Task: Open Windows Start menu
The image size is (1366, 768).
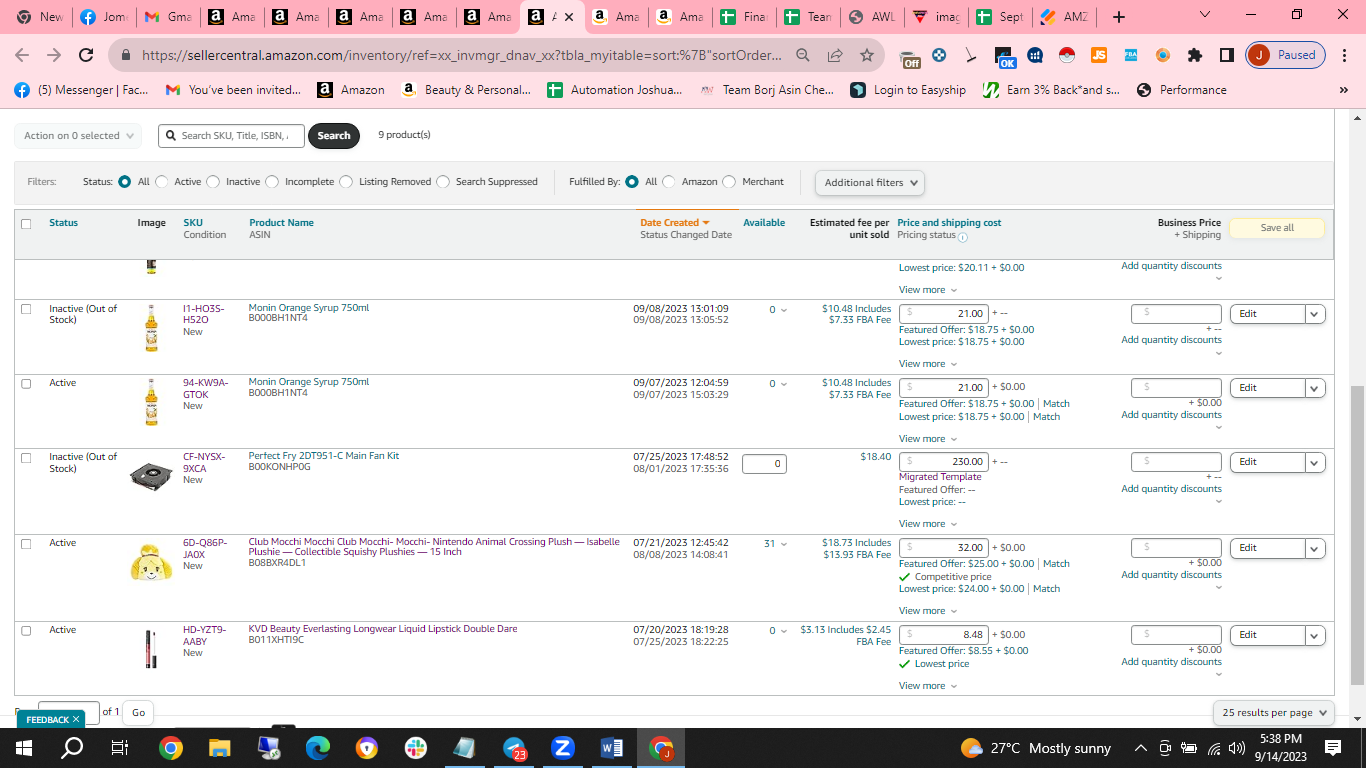Action: coord(24,747)
